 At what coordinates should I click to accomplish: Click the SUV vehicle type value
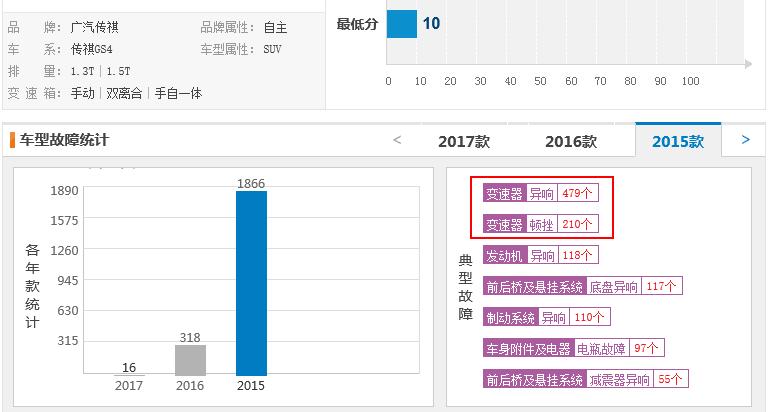(x=272, y=49)
